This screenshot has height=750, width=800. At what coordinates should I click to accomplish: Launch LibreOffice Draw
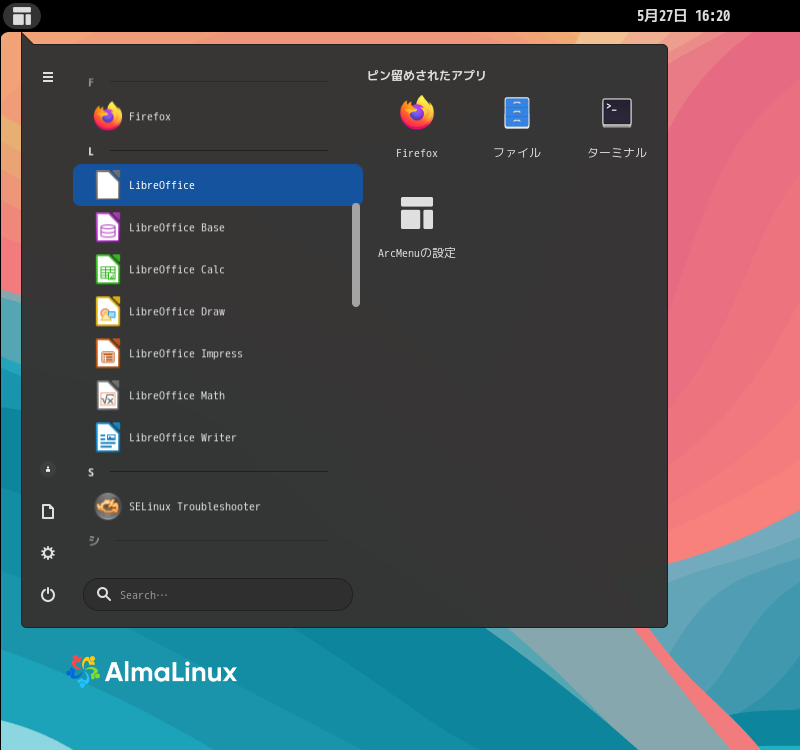click(218, 311)
